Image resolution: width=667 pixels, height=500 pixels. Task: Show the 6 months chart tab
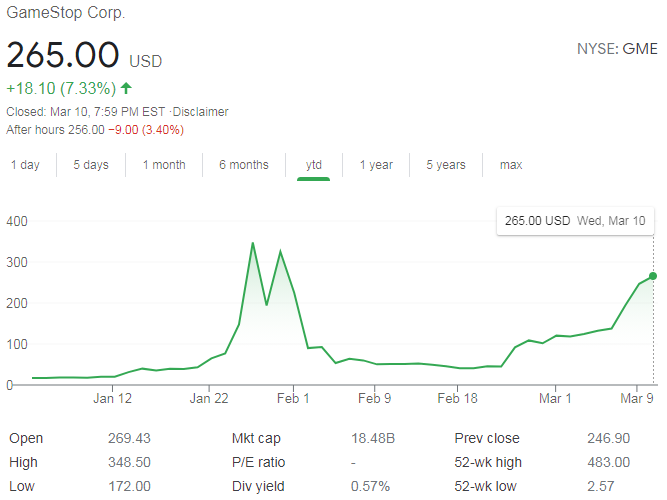[244, 165]
